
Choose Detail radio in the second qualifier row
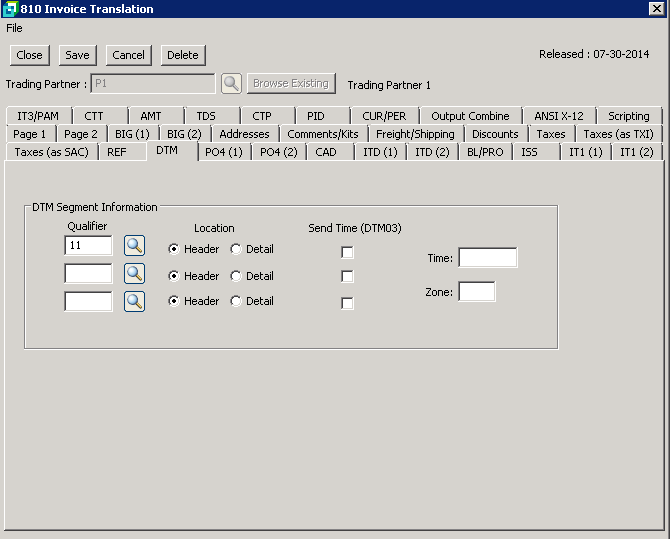[x=236, y=276]
